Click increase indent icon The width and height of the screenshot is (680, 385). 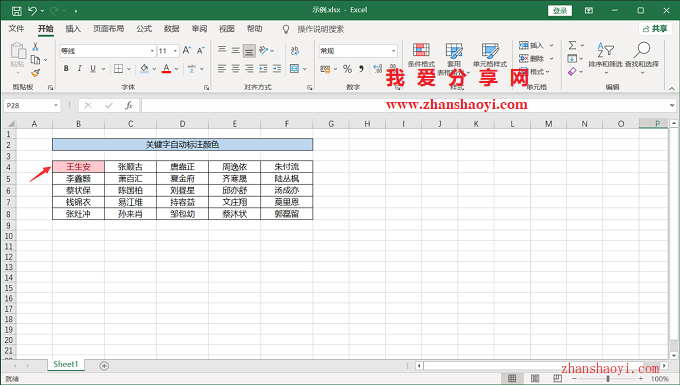pos(277,69)
